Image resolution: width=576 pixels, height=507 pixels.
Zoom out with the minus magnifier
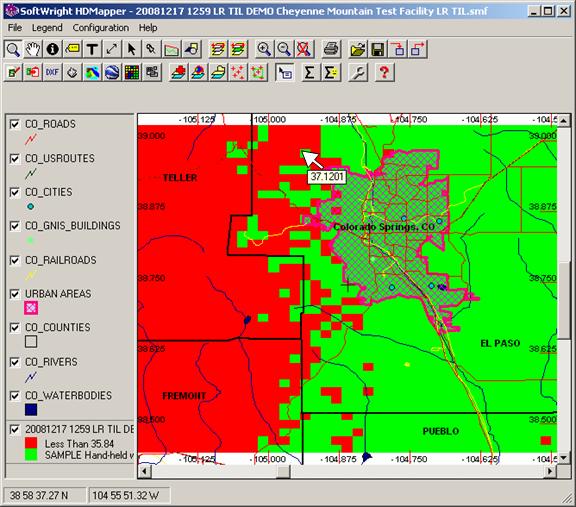pyautogui.click(x=284, y=49)
